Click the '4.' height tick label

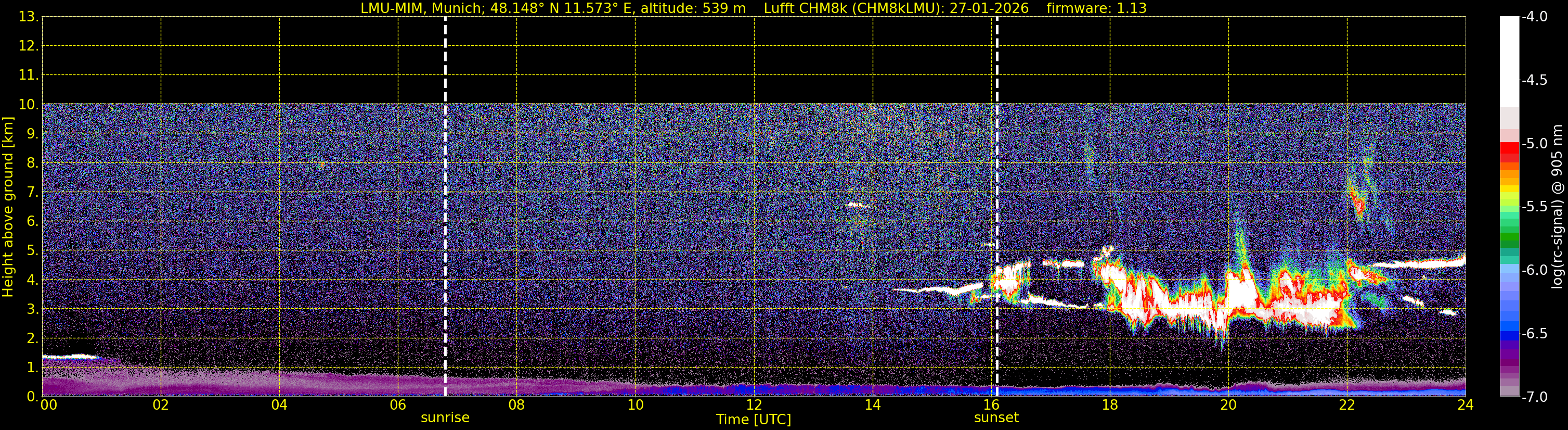32,280
